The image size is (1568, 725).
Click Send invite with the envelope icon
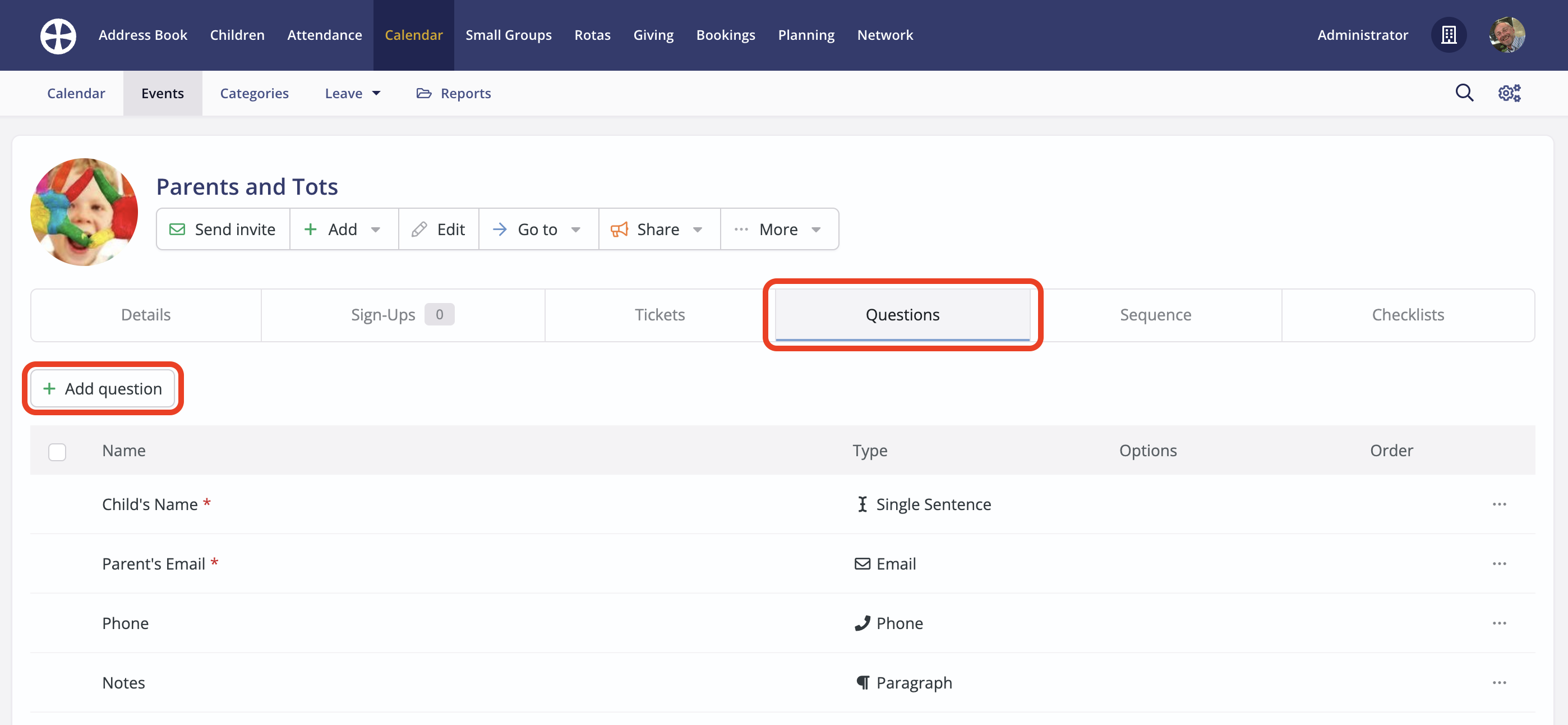(222, 229)
